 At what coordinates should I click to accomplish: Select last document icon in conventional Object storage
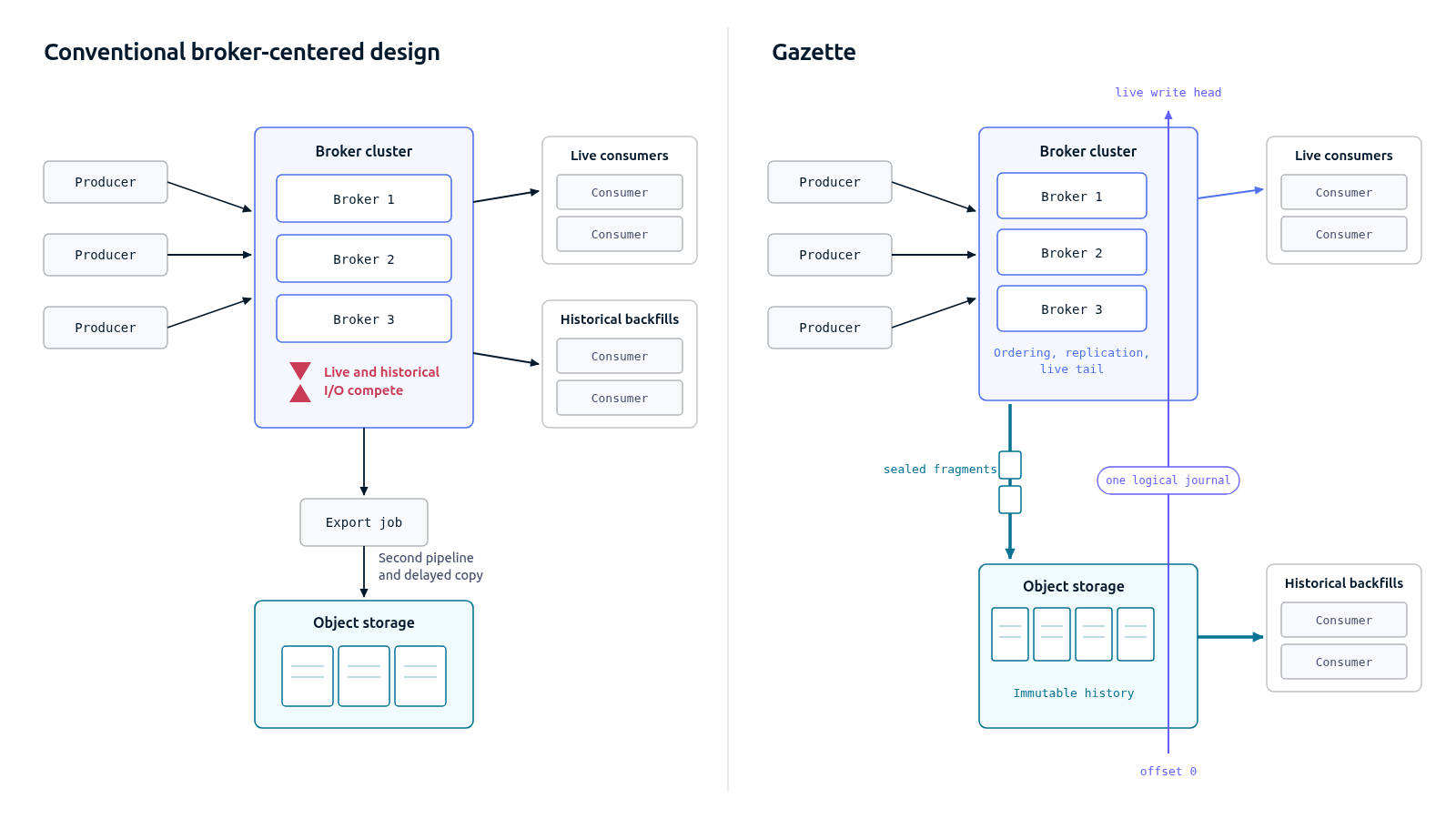click(420, 676)
